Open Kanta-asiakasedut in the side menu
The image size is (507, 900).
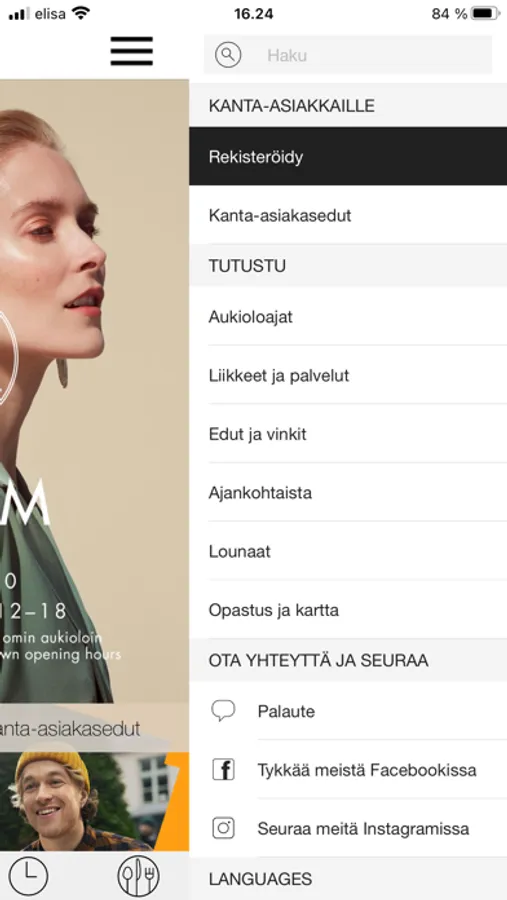tap(348, 215)
